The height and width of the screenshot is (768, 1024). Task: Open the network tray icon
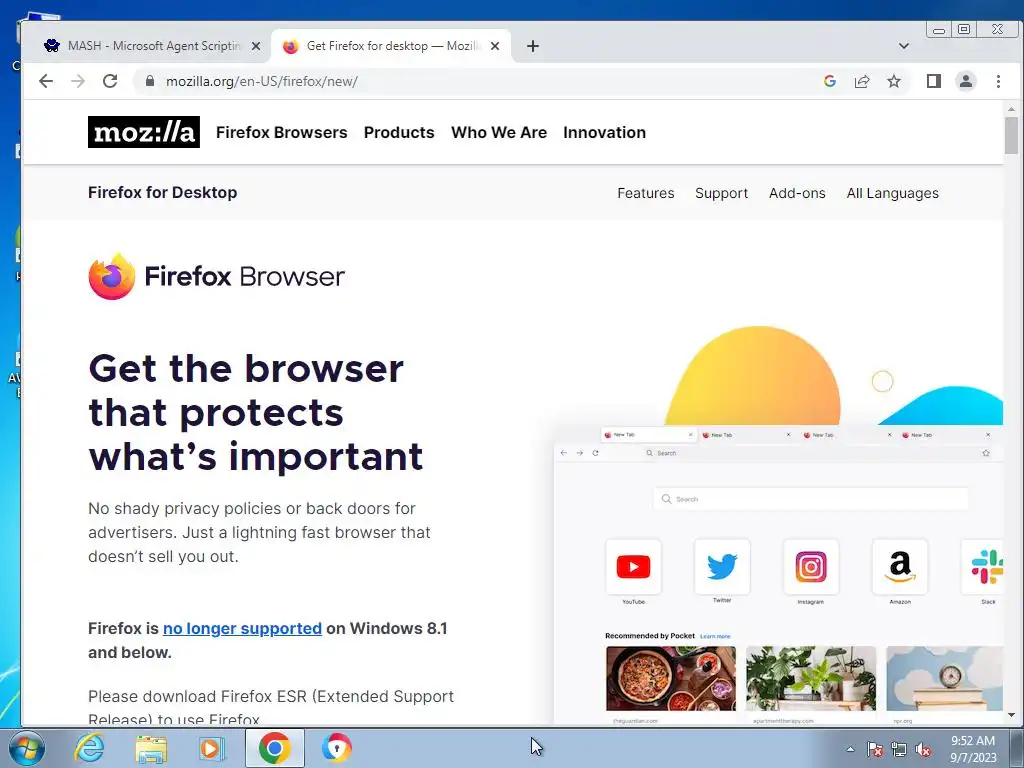[899, 749]
